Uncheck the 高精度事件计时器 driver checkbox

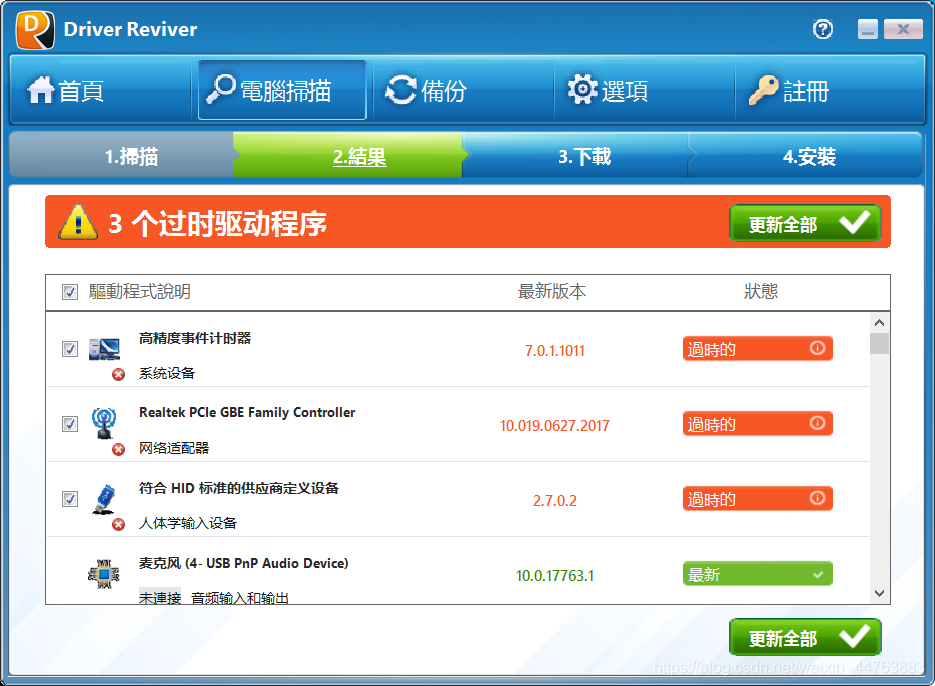[70, 348]
